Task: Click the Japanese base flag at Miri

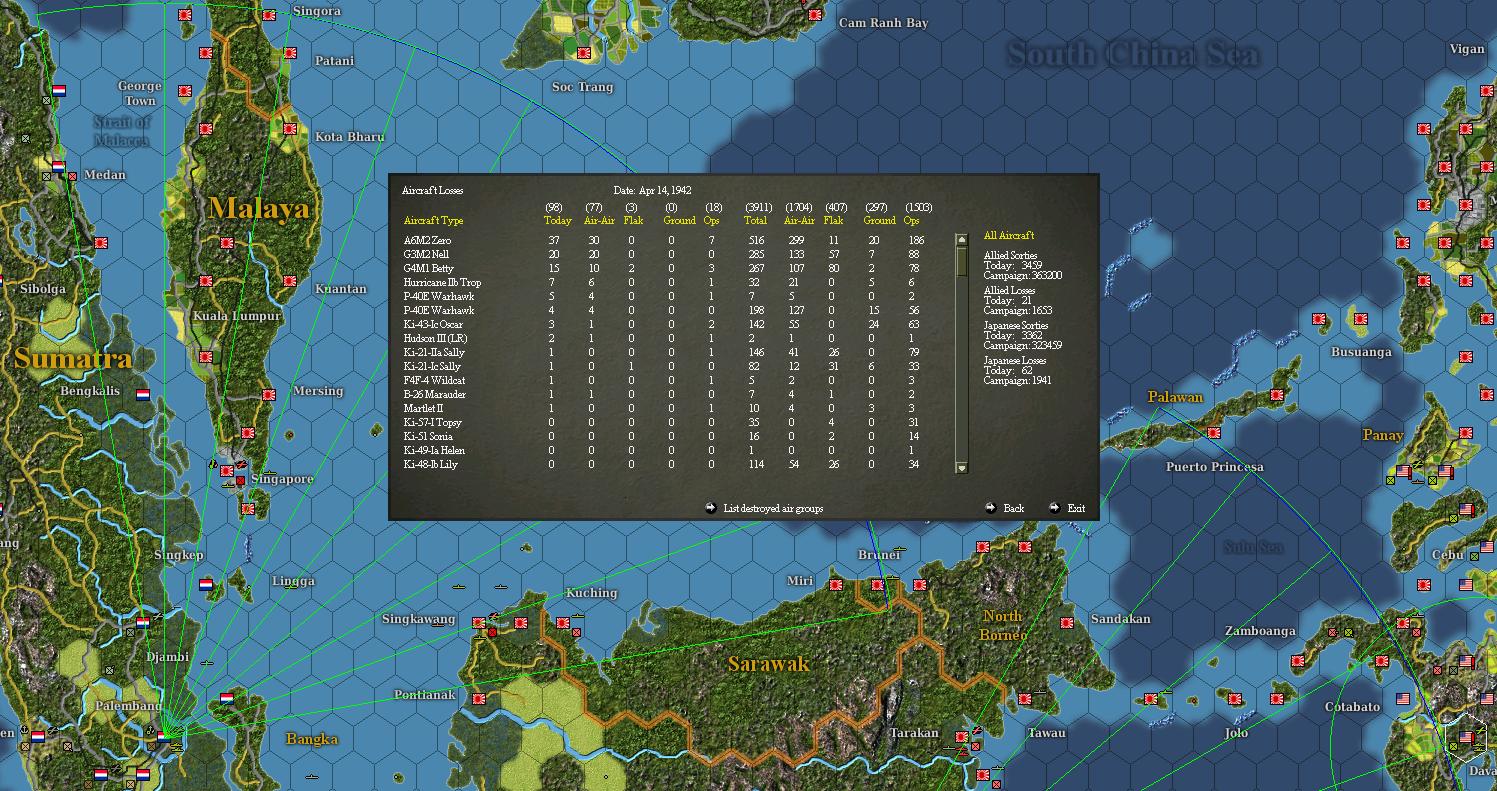Action: [x=836, y=585]
